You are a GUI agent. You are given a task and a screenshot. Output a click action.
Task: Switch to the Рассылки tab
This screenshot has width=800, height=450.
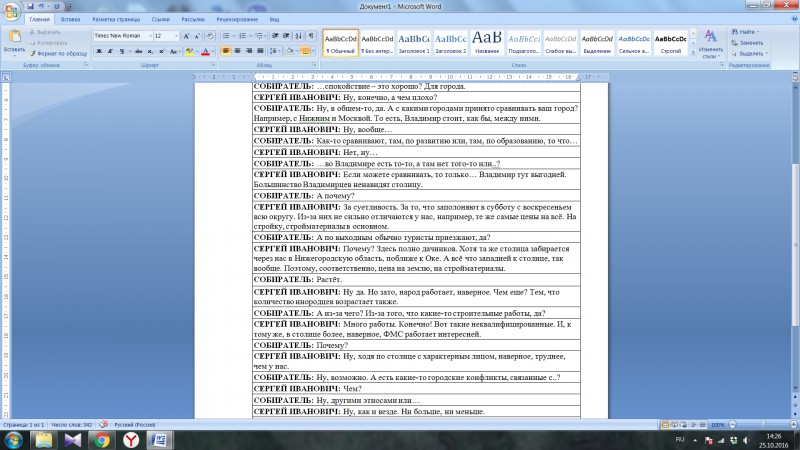point(193,19)
